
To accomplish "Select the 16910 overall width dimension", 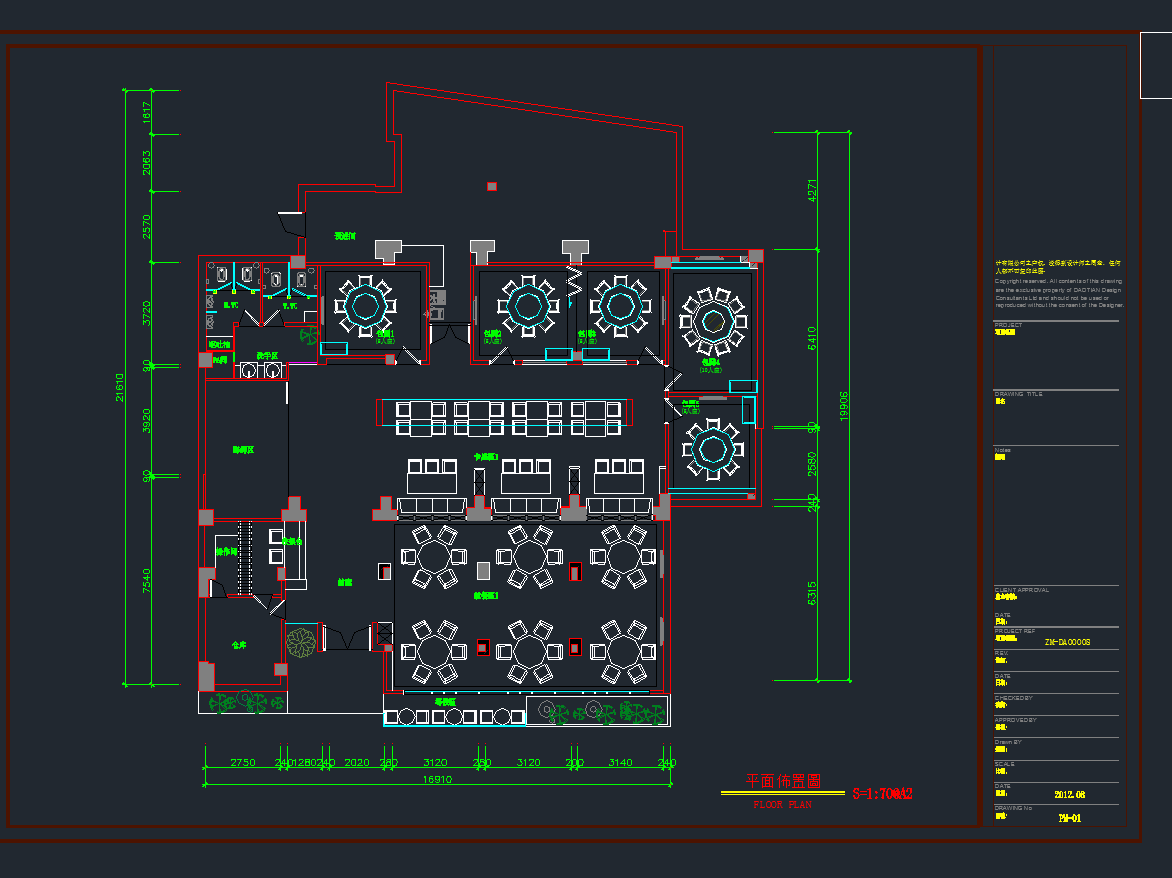I will (436, 779).
